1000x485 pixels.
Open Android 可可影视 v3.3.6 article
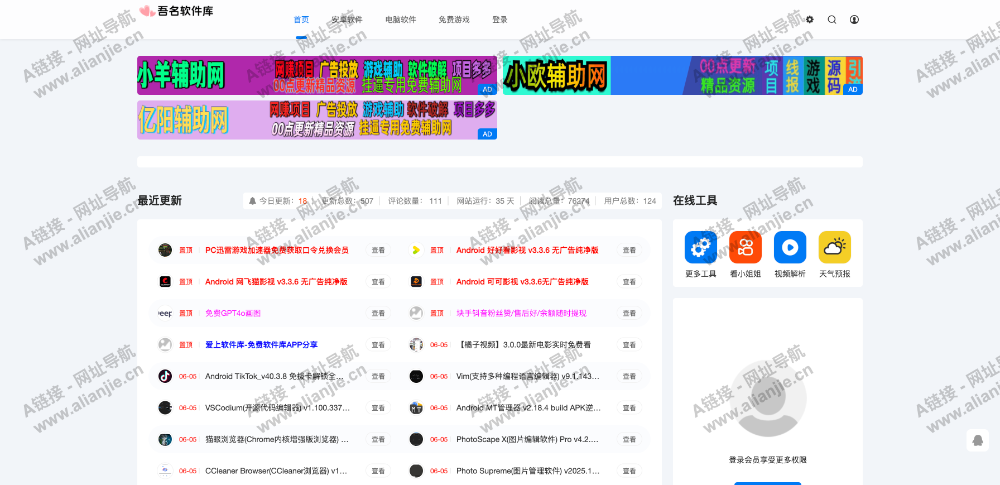click(522, 281)
